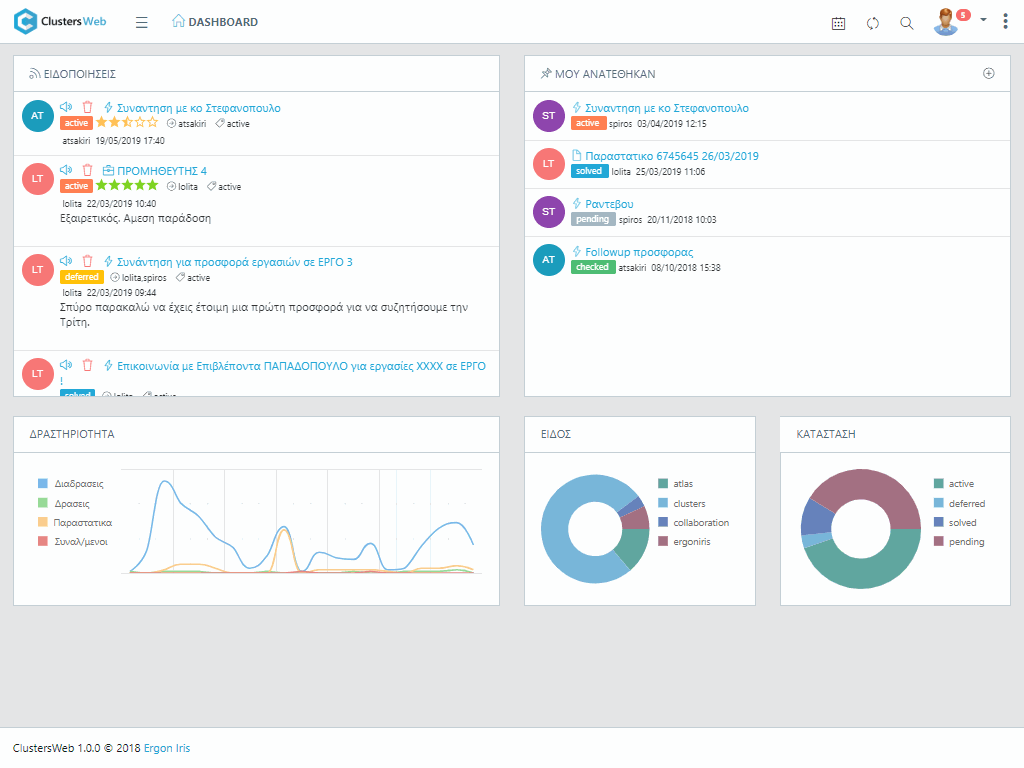
Task: Toggle ergoniris legend entry
Action: pyautogui.click(x=684, y=541)
